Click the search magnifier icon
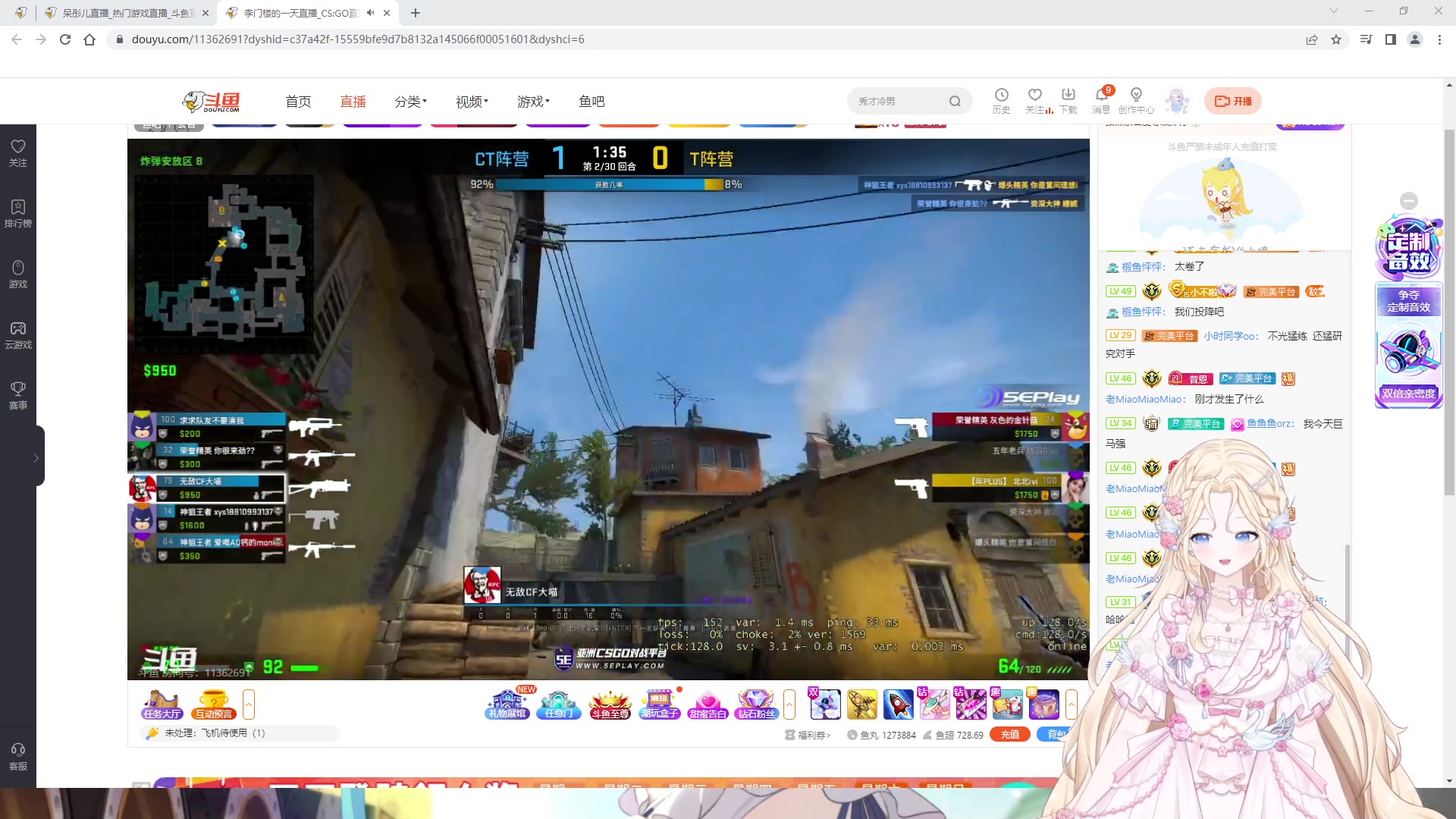 click(955, 101)
